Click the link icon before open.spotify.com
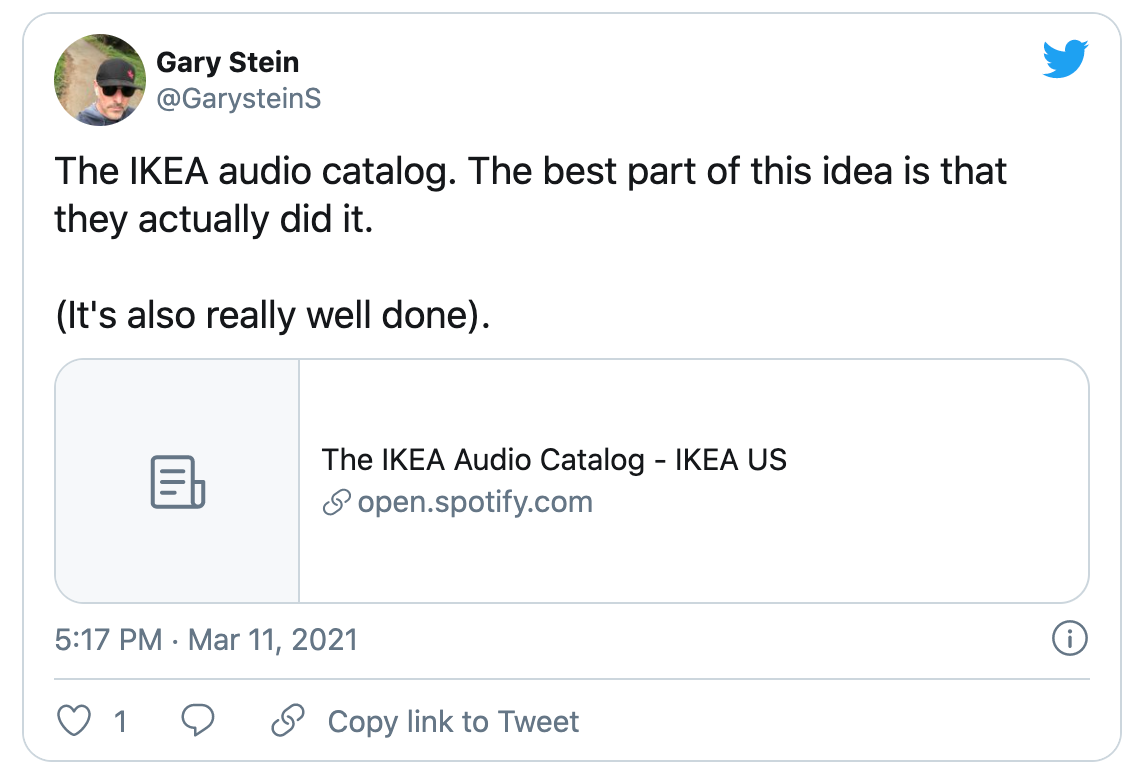Viewport: 1144px width, 778px height. tap(336, 502)
